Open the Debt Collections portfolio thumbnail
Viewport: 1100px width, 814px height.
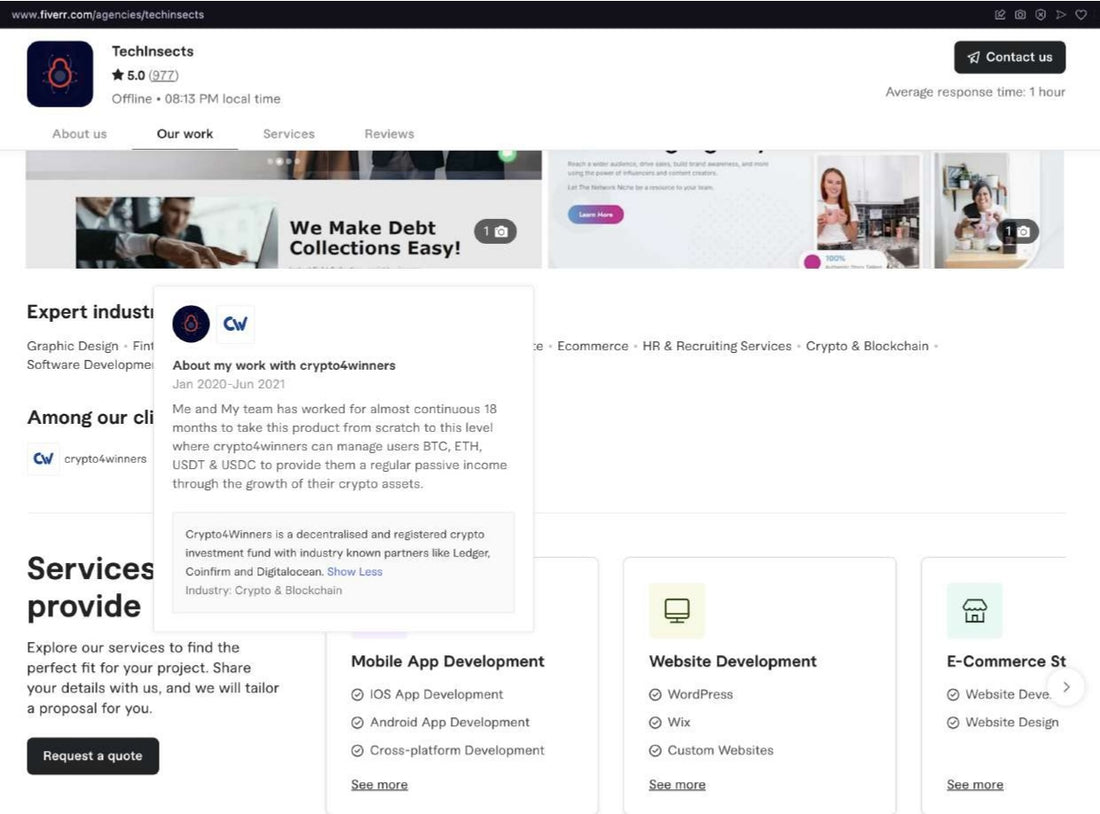pyautogui.click(x=283, y=225)
